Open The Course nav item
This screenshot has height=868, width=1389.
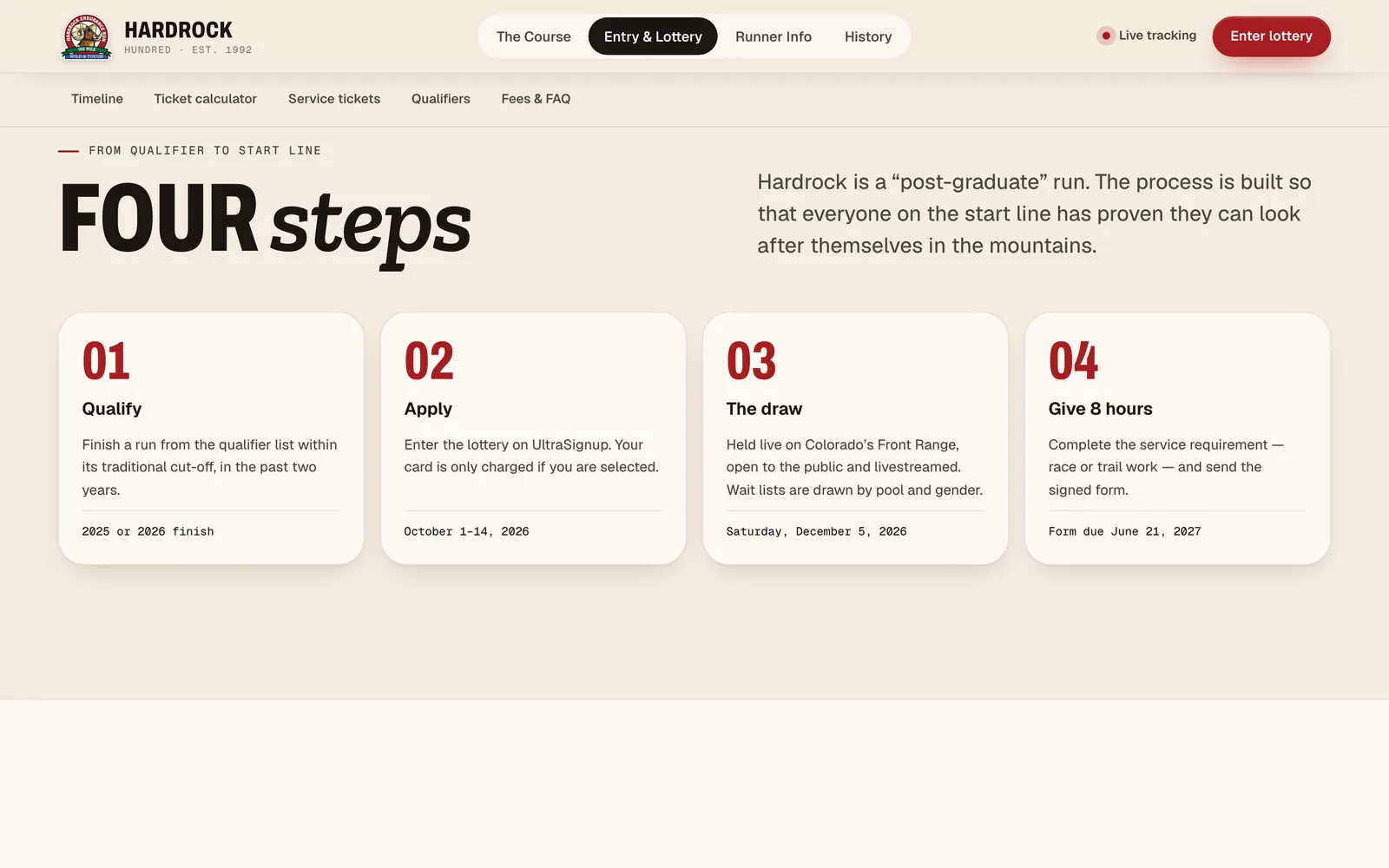pyautogui.click(x=533, y=36)
